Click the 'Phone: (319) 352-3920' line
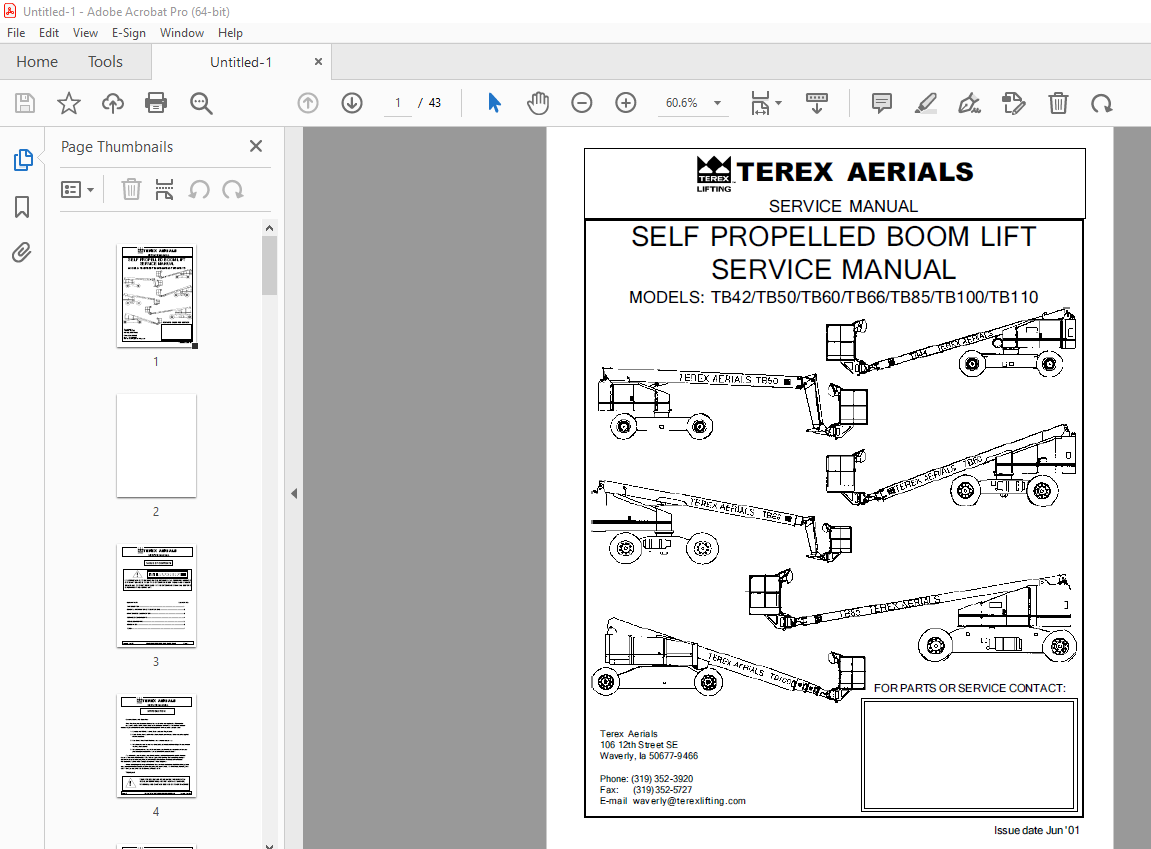 (x=646, y=779)
